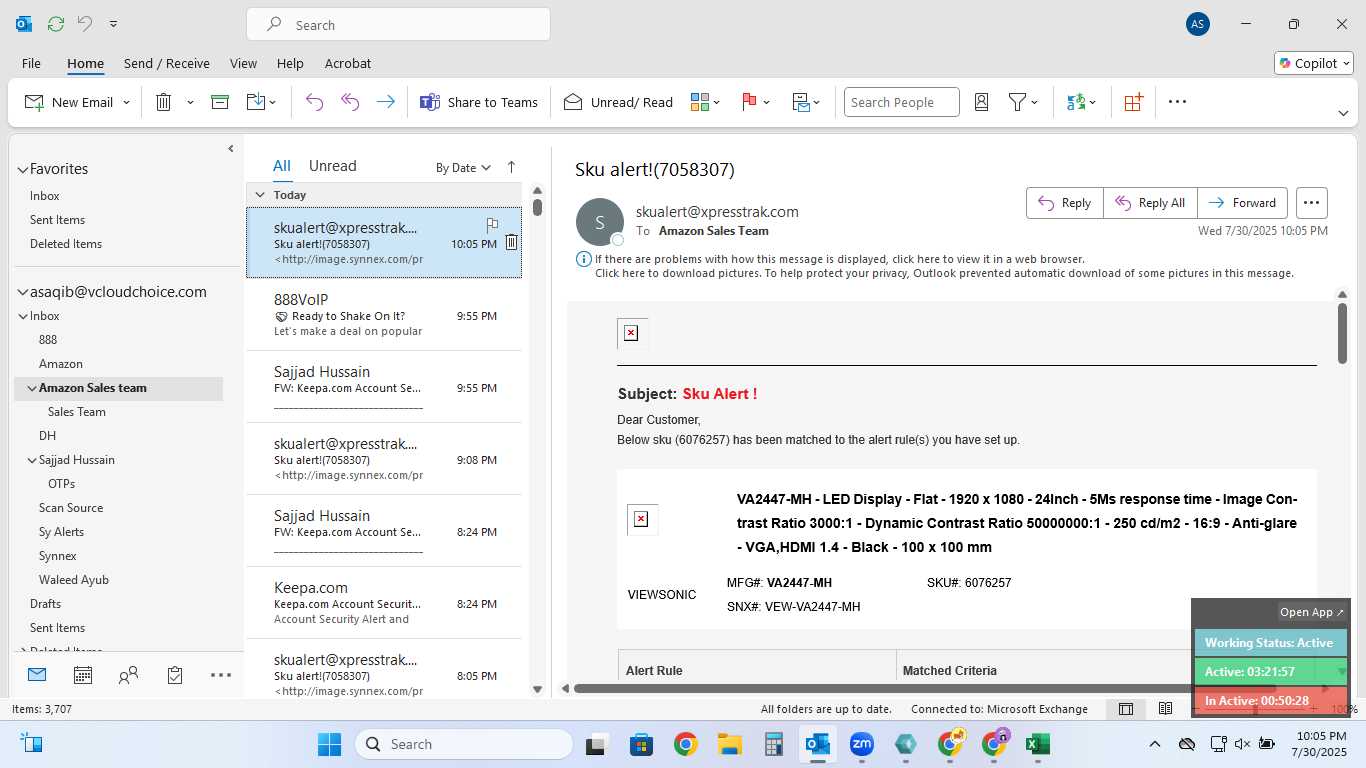Click the Mail view icon
1366x768 pixels.
tap(37, 675)
